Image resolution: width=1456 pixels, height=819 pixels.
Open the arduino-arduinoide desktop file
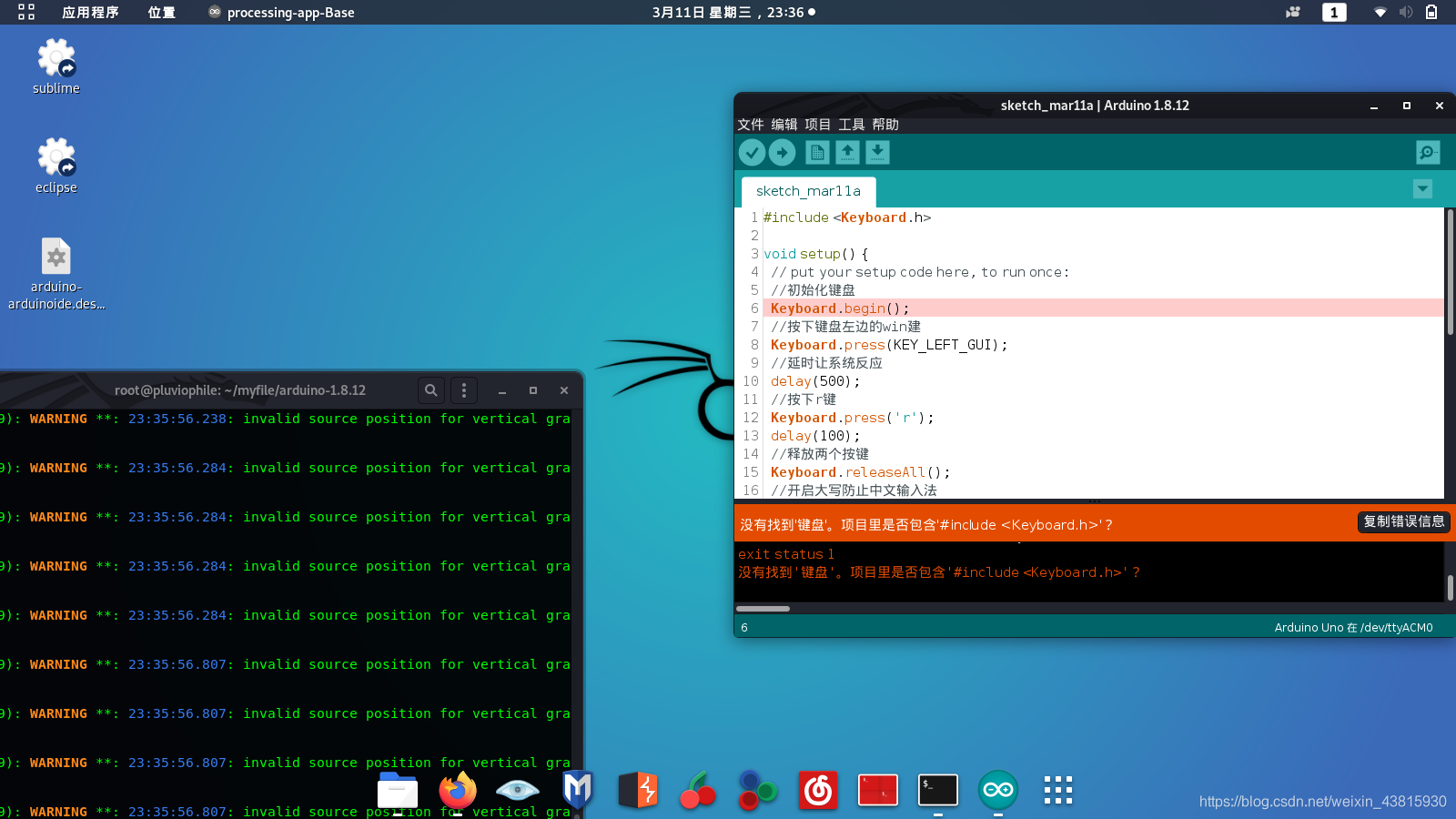point(56,273)
